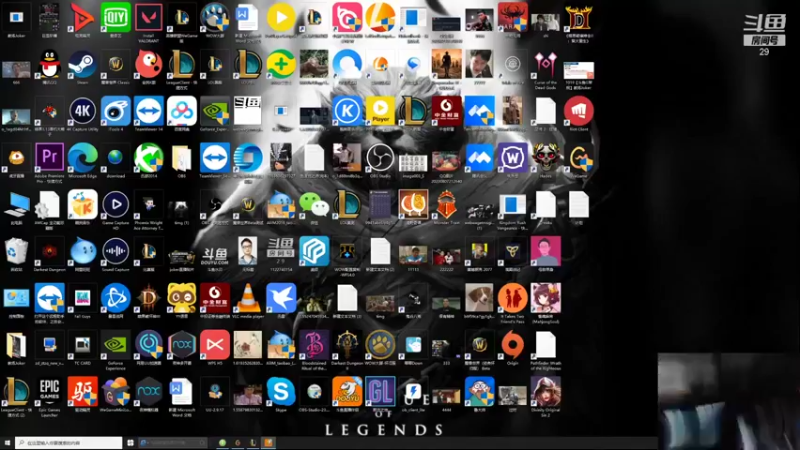The width and height of the screenshot is (800, 450).
Task: Open the Recycle Bin
Action: pos(16,251)
